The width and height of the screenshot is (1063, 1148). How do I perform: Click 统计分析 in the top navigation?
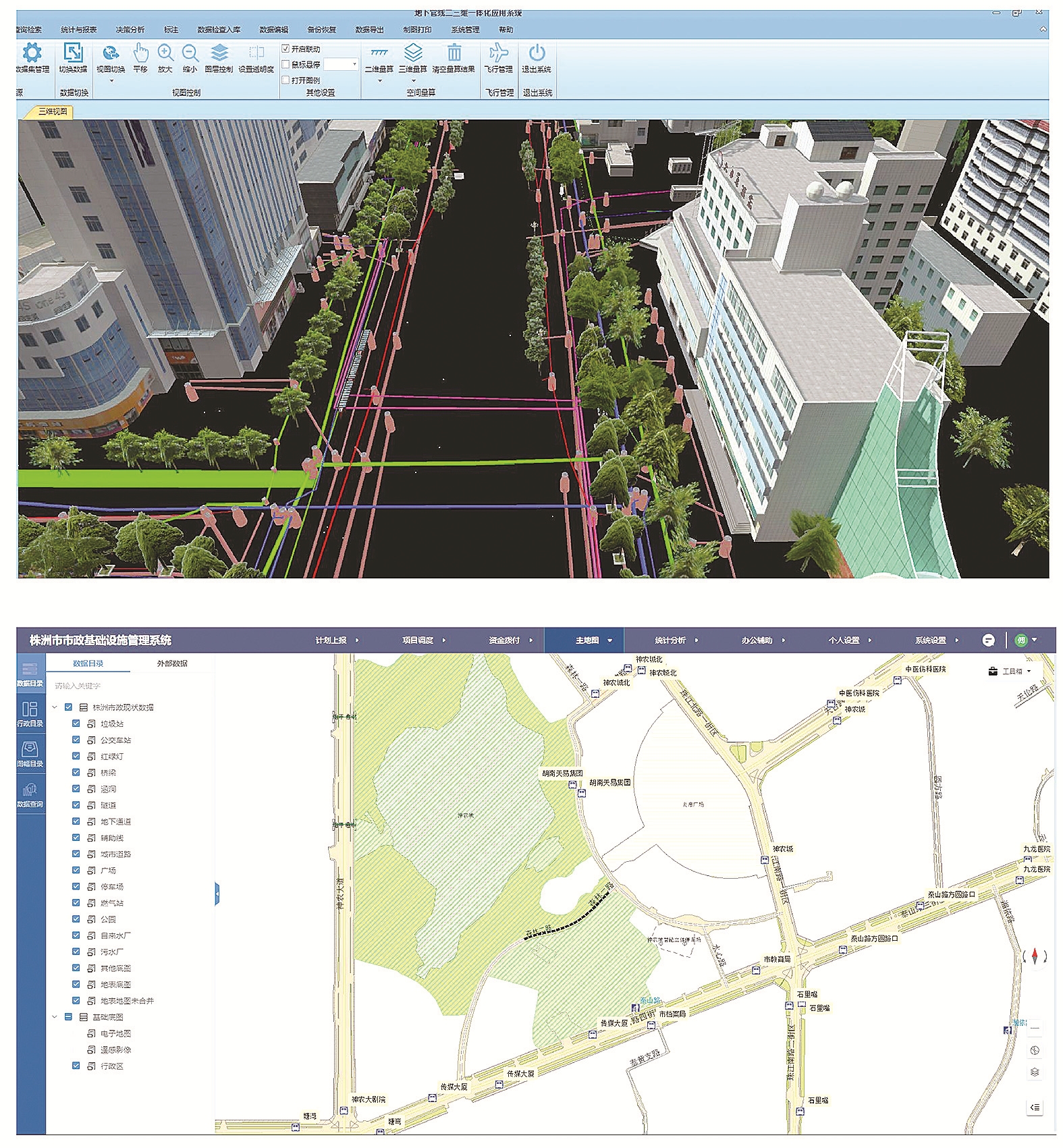point(670,640)
